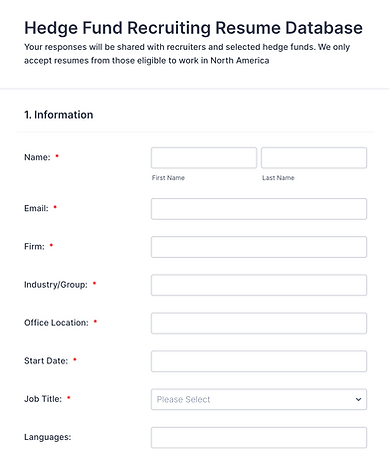The image size is (389, 456).
Task: Click the Office Location label
Action: [x=56, y=323]
